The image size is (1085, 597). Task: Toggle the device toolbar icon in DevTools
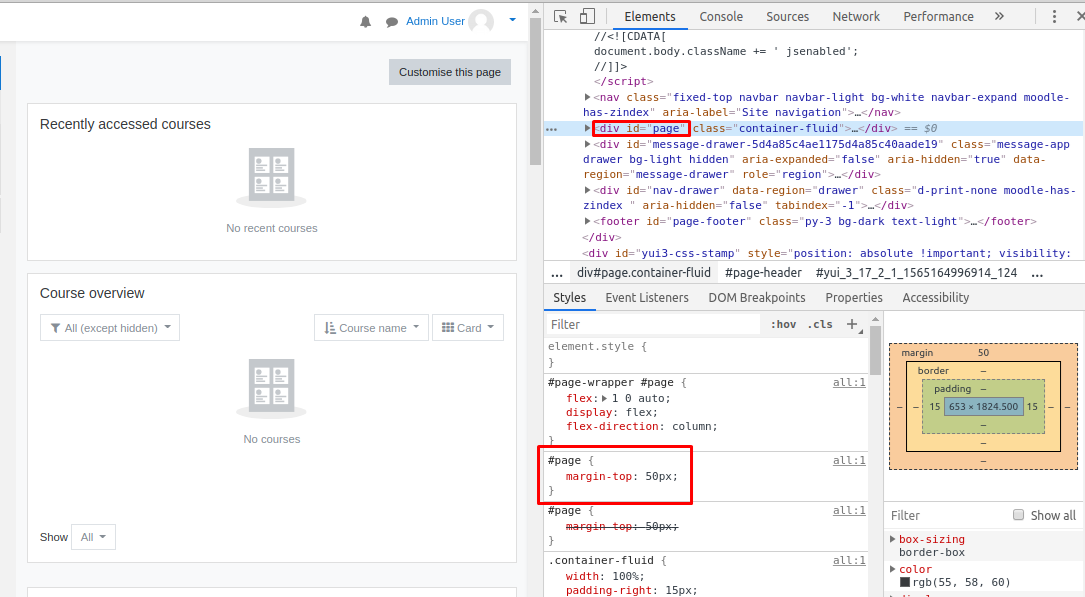[587, 17]
